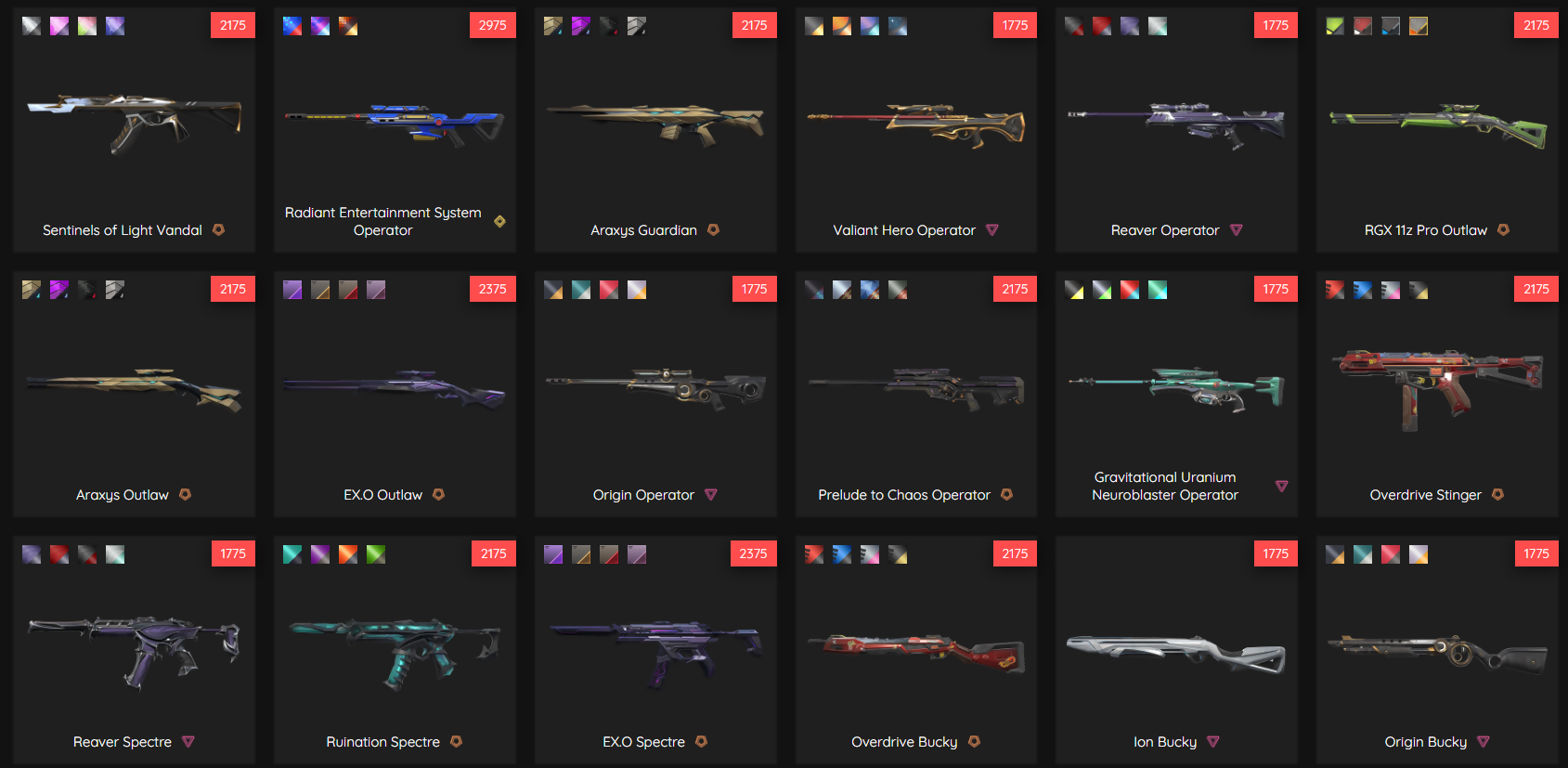Click the tier icon next to Valiant Hero Operator
Viewport: 1568px width, 768px height.
(x=992, y=230)
